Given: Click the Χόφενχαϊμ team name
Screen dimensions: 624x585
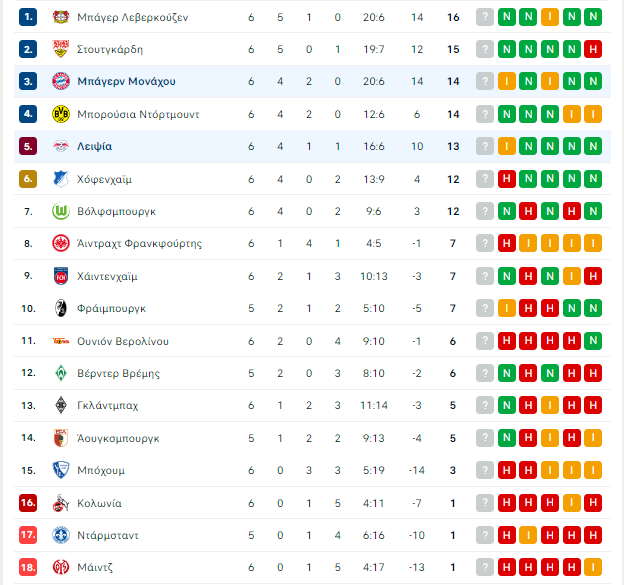Looking at the screenshot, I should click(x=104, y=179).
